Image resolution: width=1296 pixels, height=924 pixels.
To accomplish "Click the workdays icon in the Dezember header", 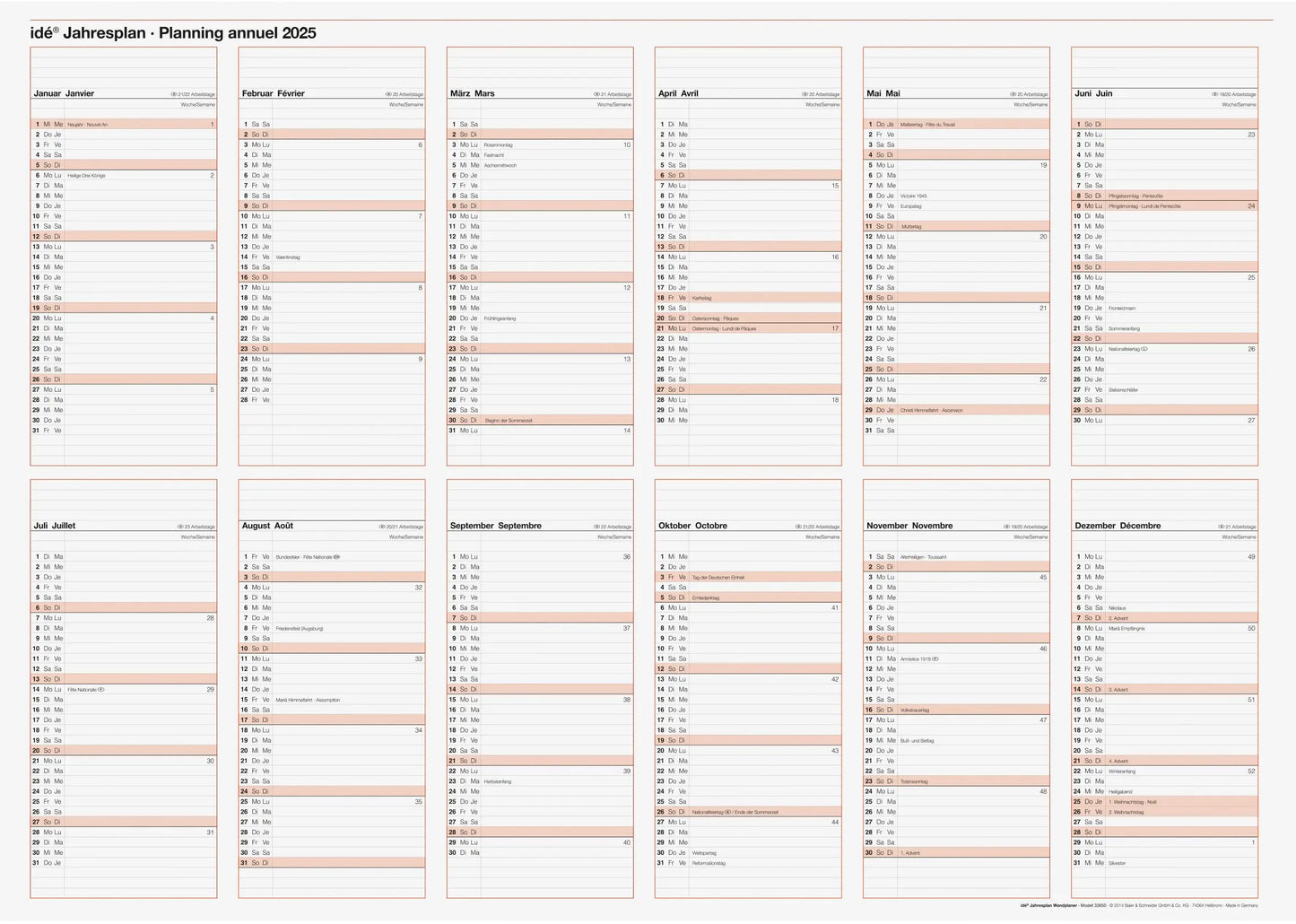I will click(1221, 527).
